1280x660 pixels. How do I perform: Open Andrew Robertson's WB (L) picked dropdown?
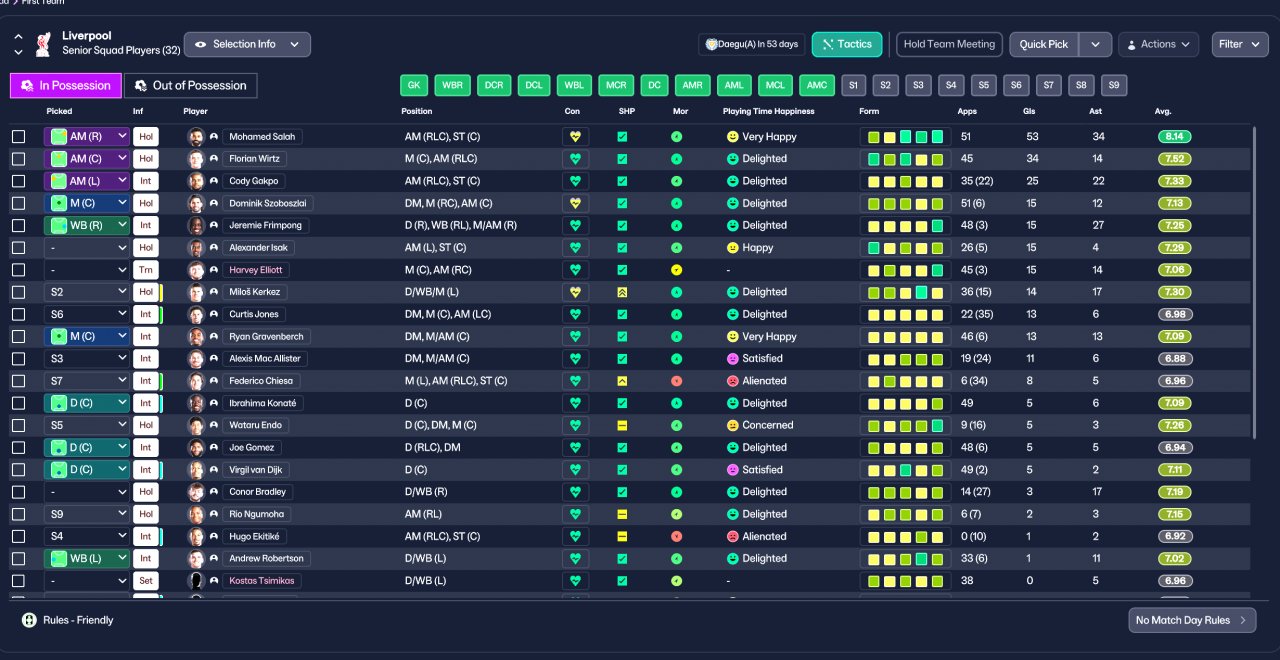click(x=87, y=559)
